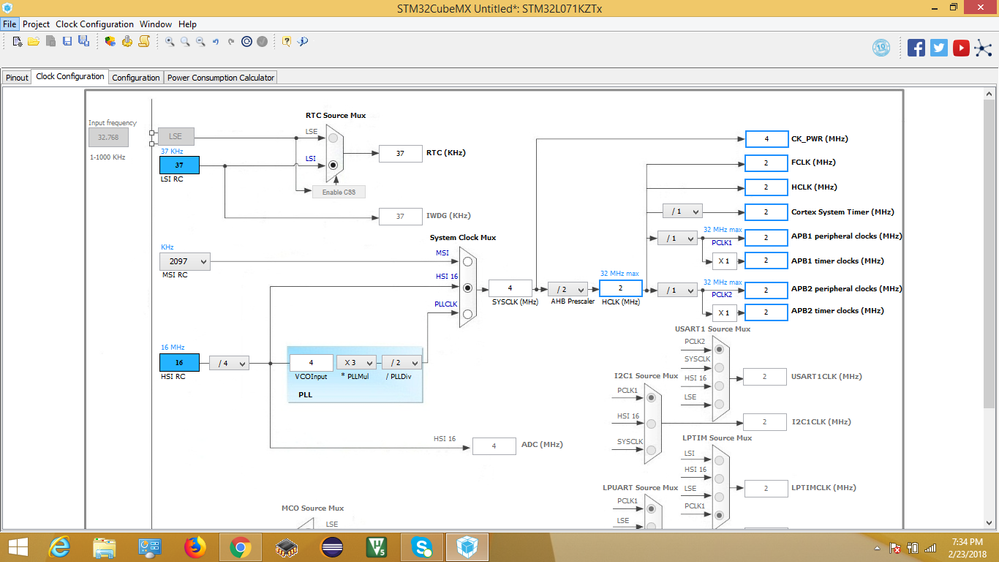Image resolution: width=999 pixels, height=562 pixels.
Task: Select MSI in the System Clock Mux
Action: (467, 262)
